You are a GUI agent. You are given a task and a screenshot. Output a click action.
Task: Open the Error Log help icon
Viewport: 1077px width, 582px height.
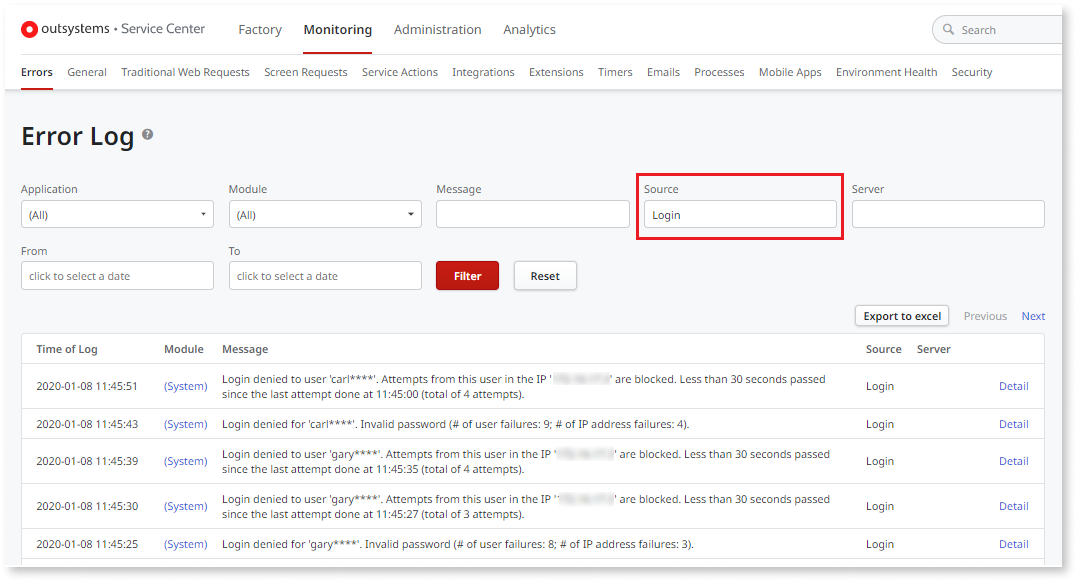tap(148, 135)
